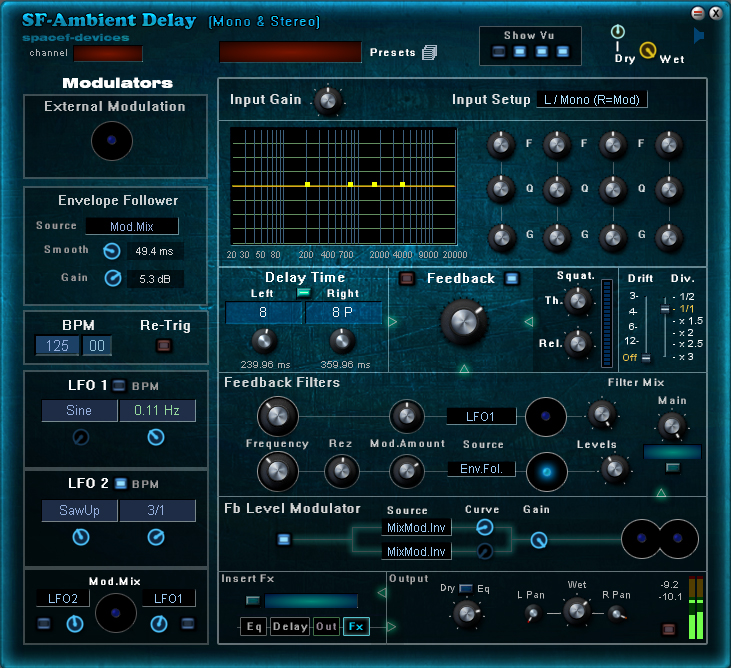The image size is (731, 668).
Task: Toggle the LFO 1 BPM sync switch
Action: (x=119, y=386)
